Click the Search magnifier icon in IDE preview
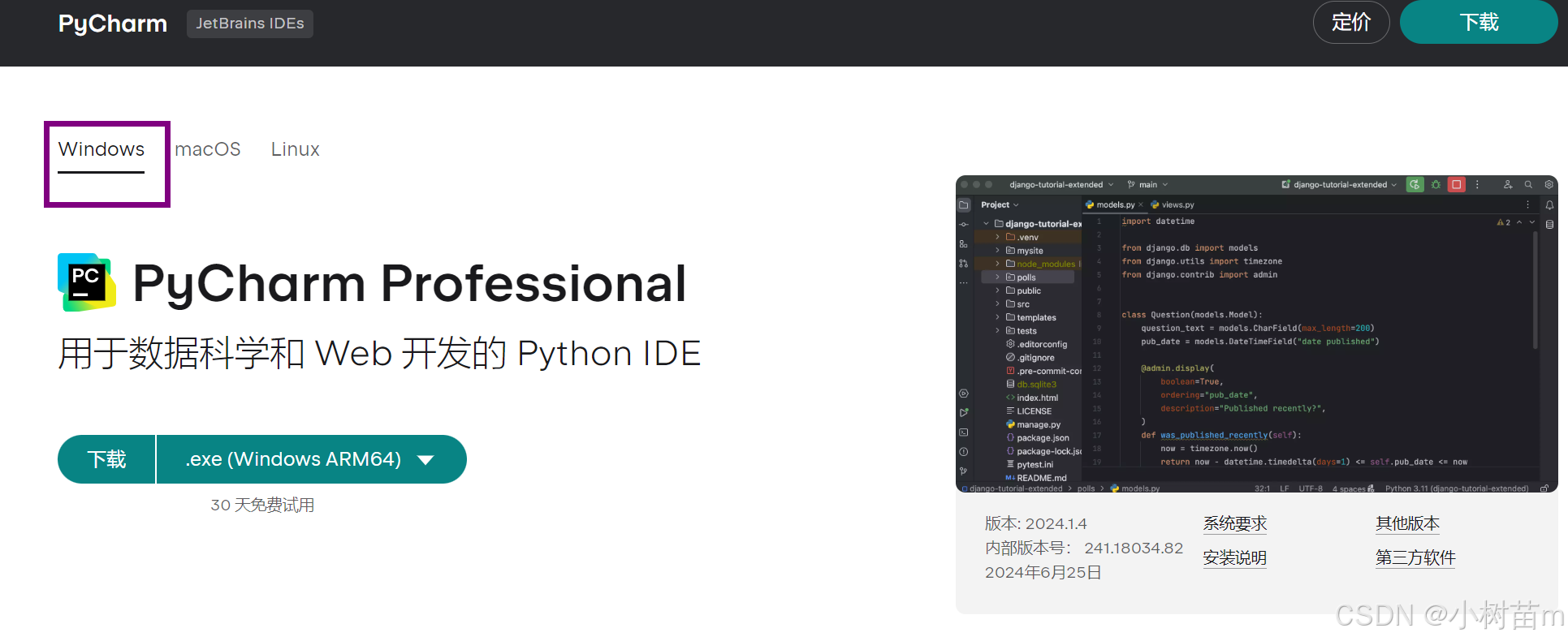Screen dimensions: 1568x641 (1528, 185)
